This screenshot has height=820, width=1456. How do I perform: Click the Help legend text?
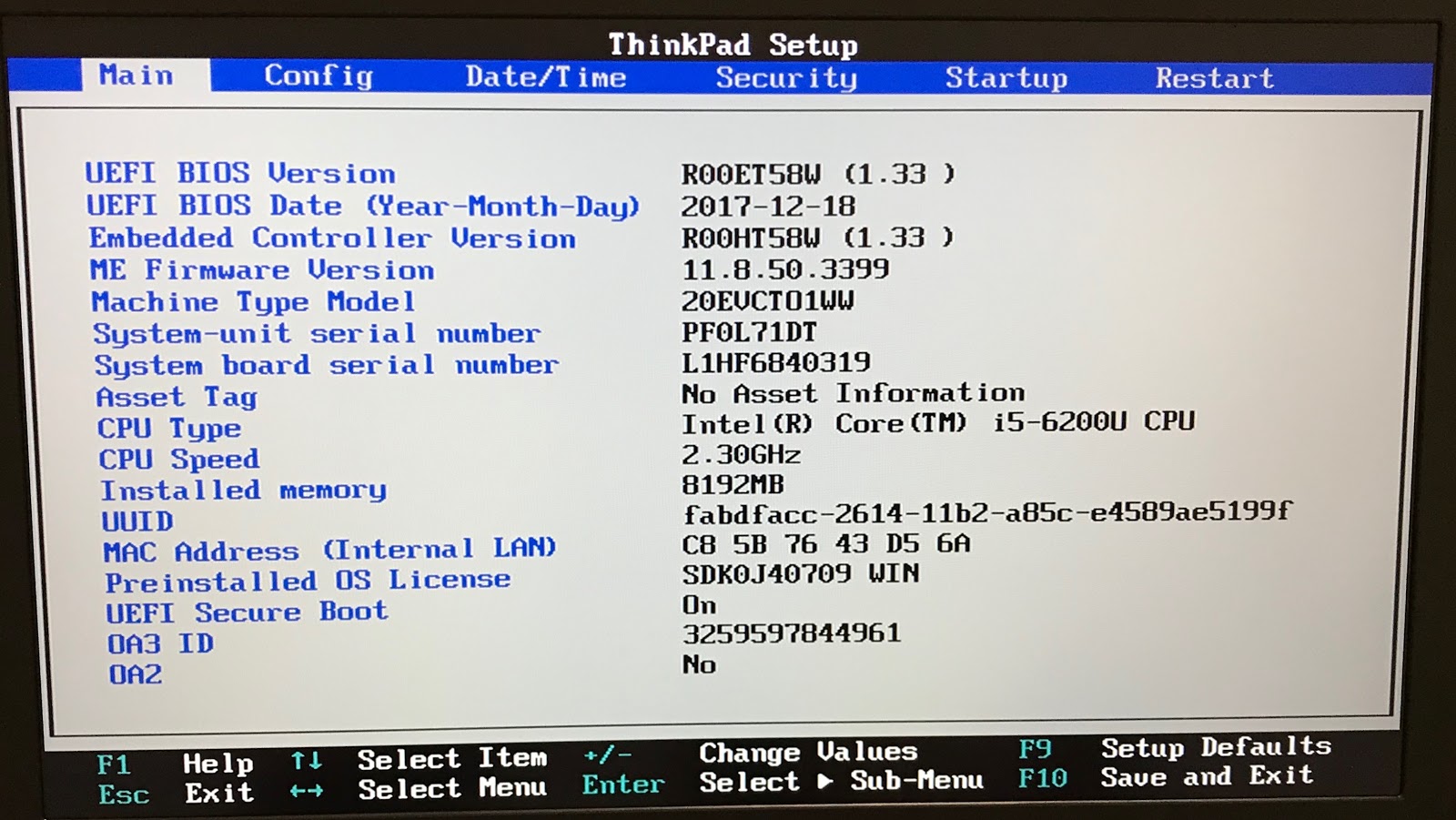[217, 763]
